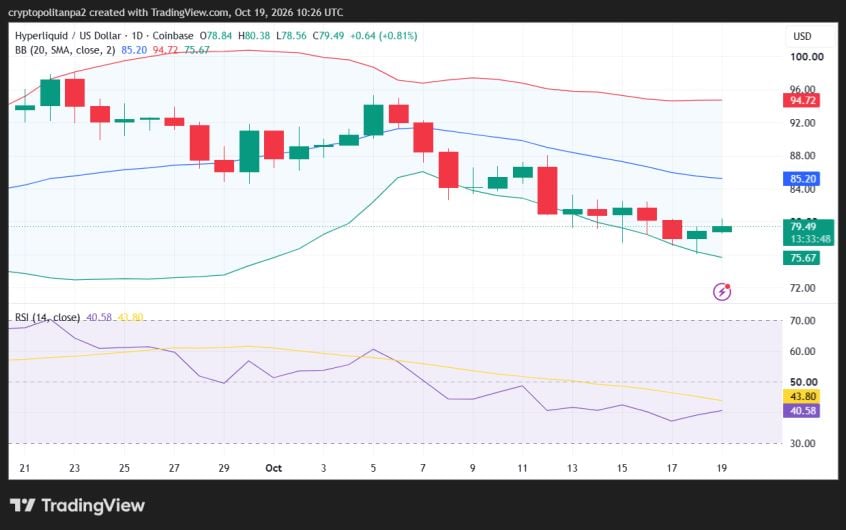The image size is (846, 530).
Task: Select the RSI (14, close) indicator legend
Action: pyautogui.click(x=47, y=317)
